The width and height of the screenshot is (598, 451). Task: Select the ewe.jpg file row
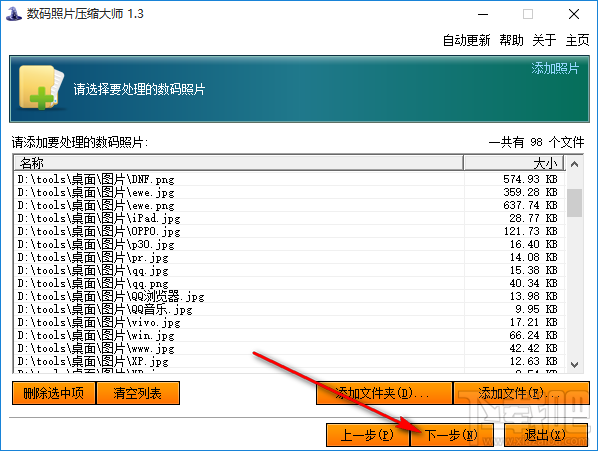290,192
